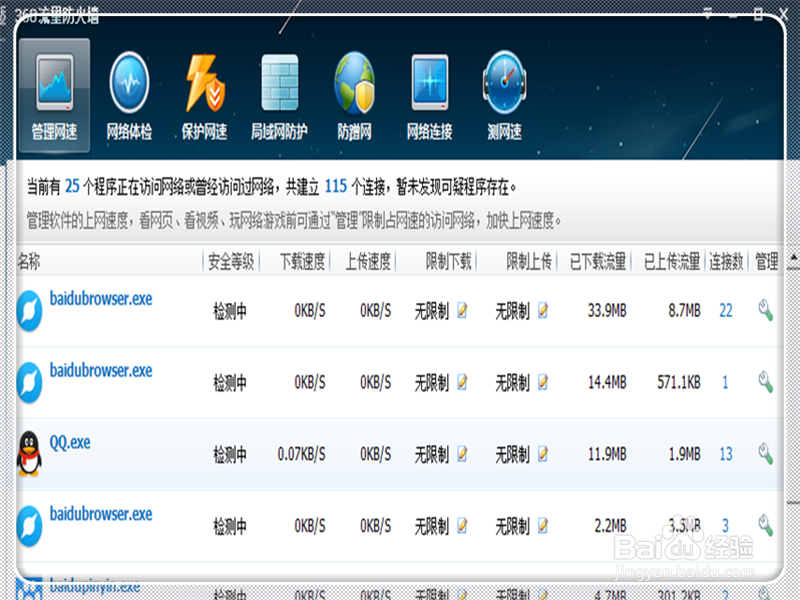This screenshot has width=800, height=600.
Task: Edit download limit for 2.2MB baidubrowser row
Action: tap(462, 526)
